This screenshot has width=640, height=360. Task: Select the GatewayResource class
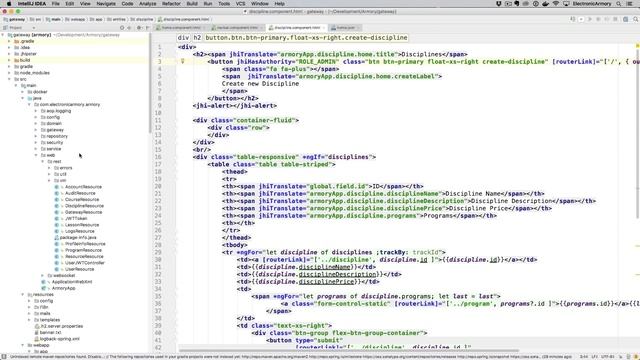pos(83,212)
